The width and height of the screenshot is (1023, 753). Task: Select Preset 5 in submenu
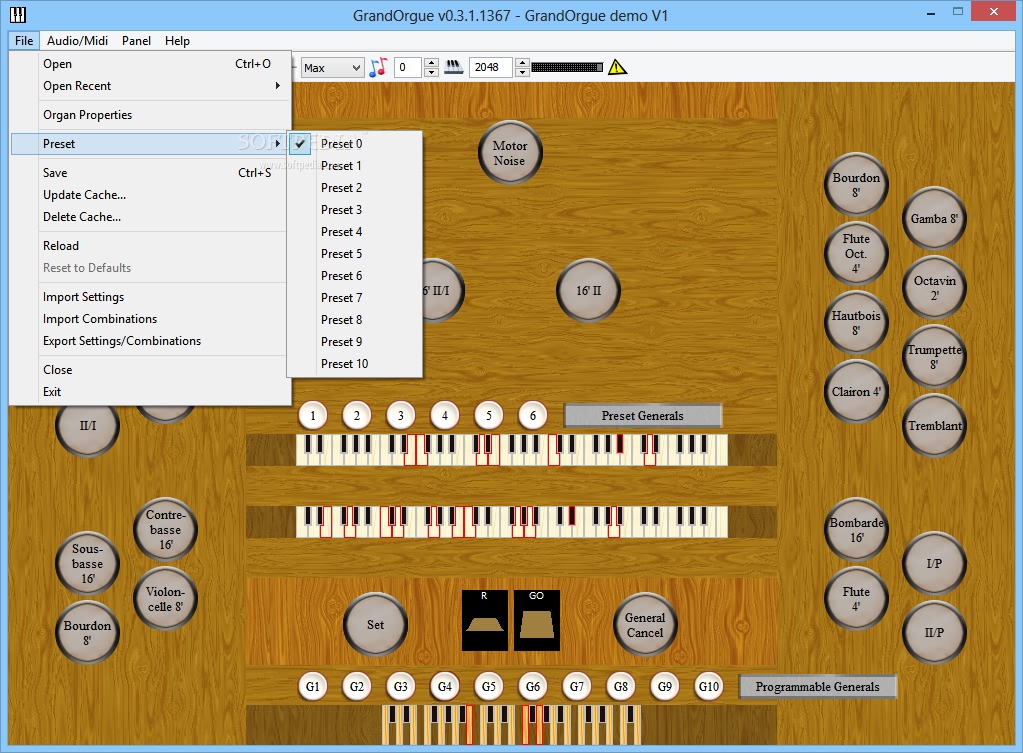[355, 254]
